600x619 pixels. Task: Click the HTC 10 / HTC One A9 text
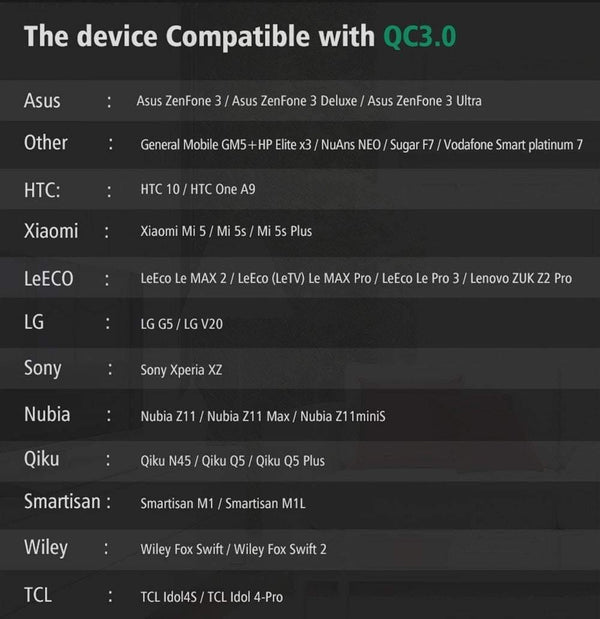click(191, 189)
